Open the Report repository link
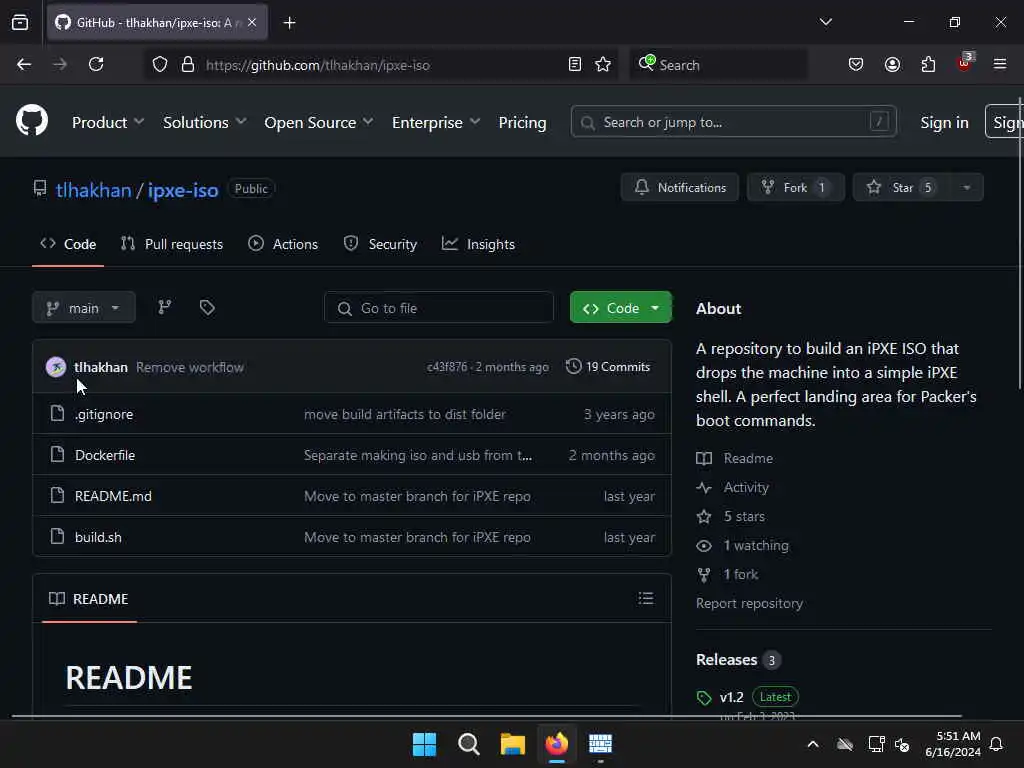 point(749,603)
